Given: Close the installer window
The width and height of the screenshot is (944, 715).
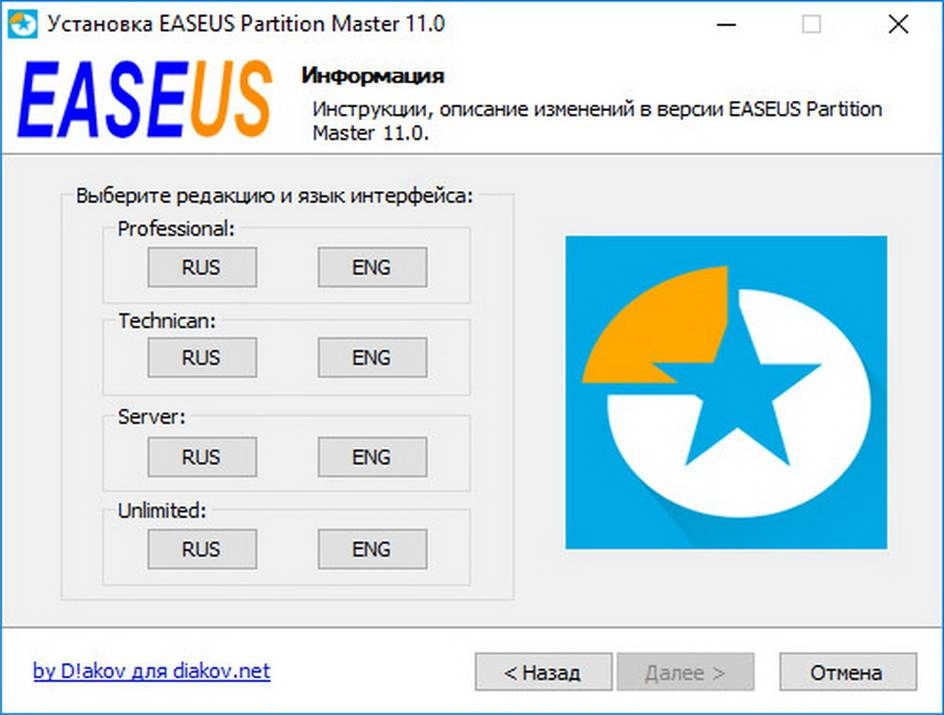Looking at the screenshot, I should pos(898,25).
